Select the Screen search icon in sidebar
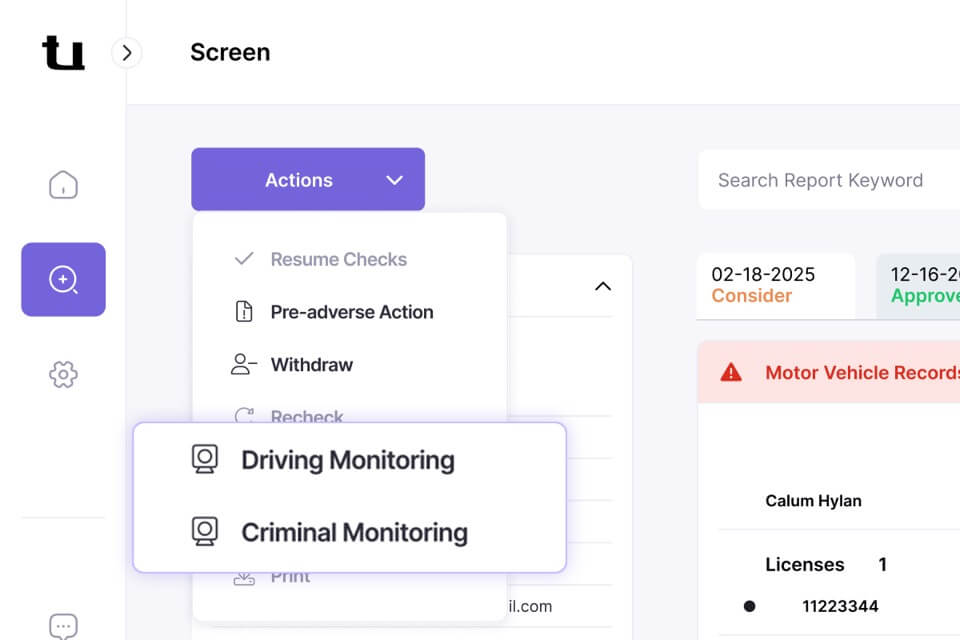Screen dimensions: 960x640 pos(63,280)
